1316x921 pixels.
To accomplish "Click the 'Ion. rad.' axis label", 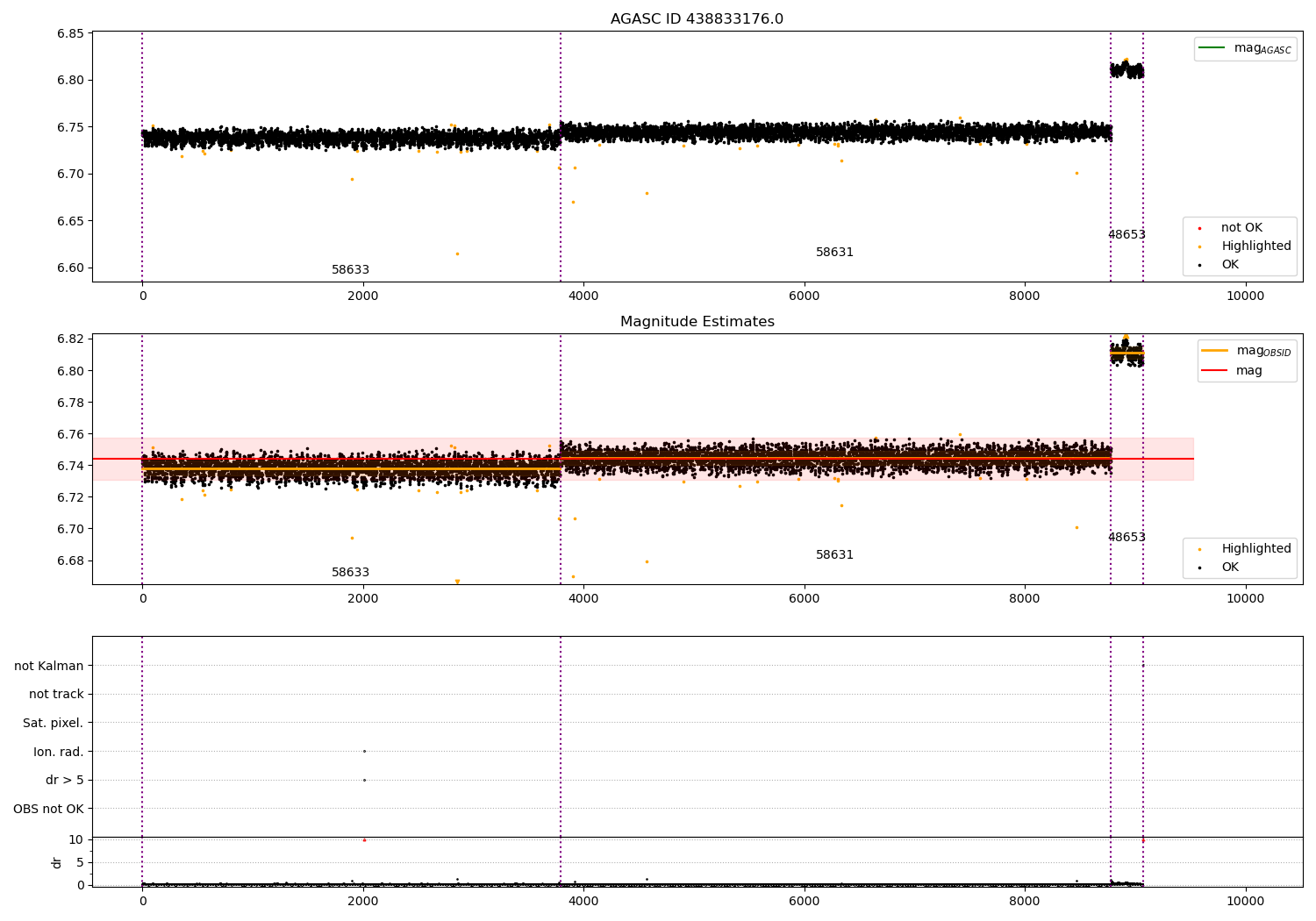I will pyautogui.click(x=59, y=752).
